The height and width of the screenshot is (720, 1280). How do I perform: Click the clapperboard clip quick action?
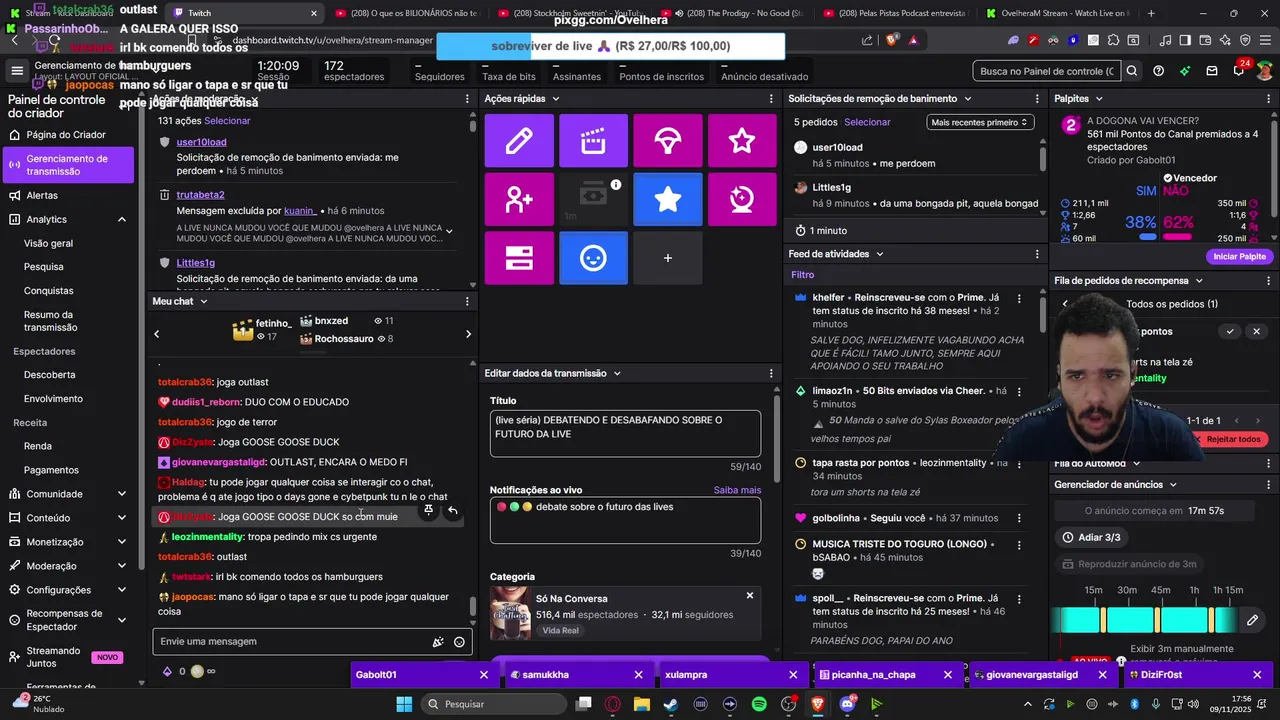[x=593, y=141]
